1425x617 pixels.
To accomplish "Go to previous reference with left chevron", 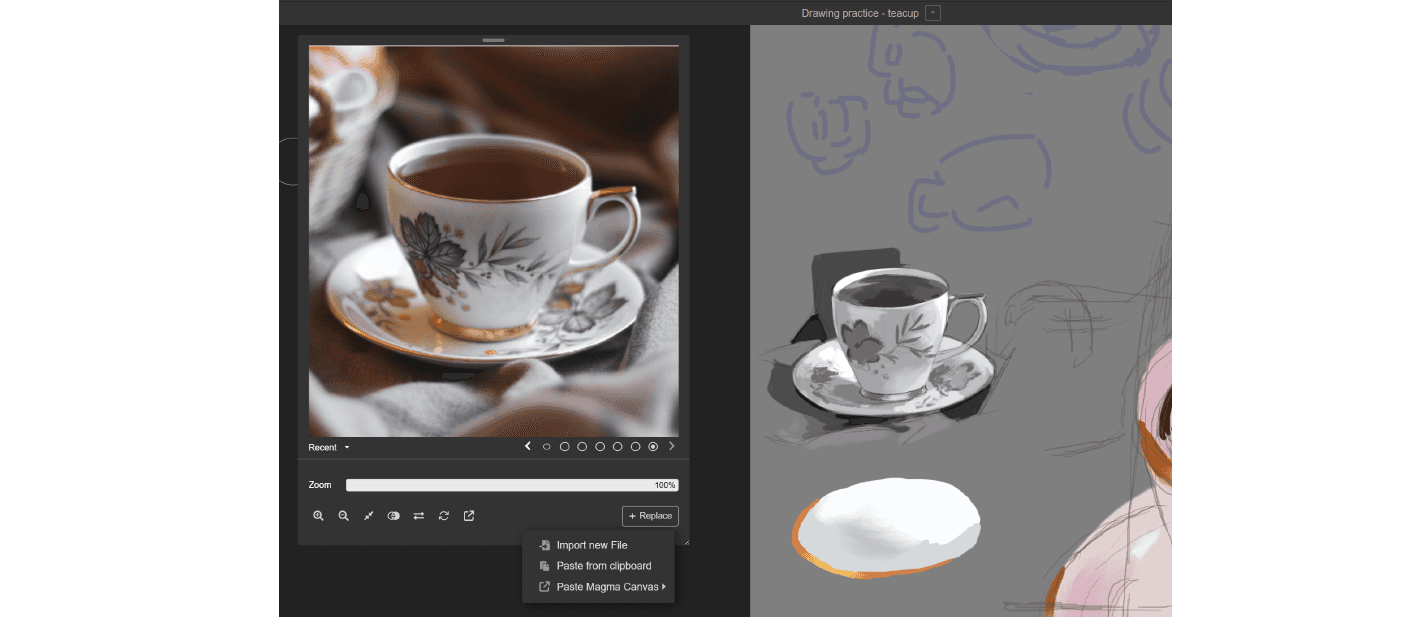I will (528, 447).
